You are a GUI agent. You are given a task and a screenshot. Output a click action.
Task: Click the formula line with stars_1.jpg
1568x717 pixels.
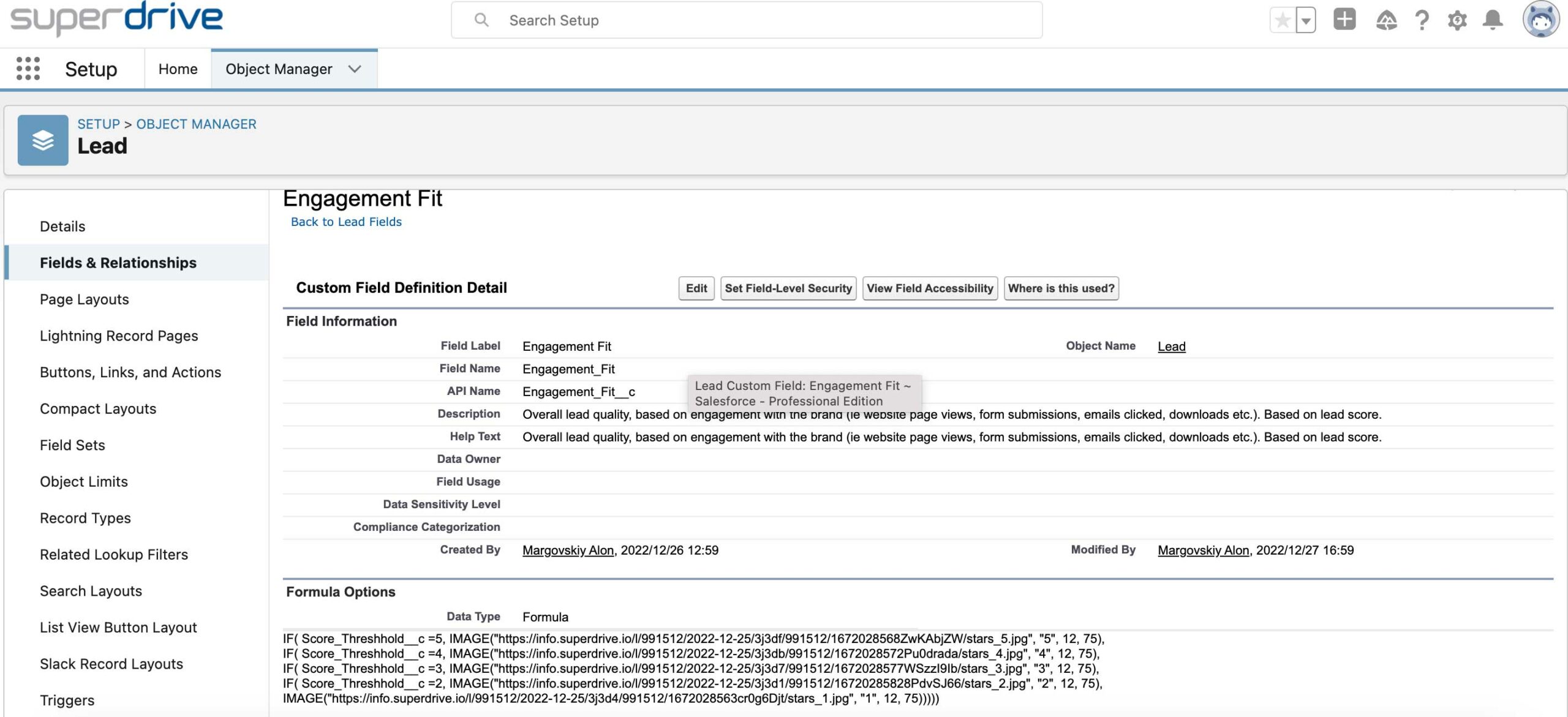(611, 699)
